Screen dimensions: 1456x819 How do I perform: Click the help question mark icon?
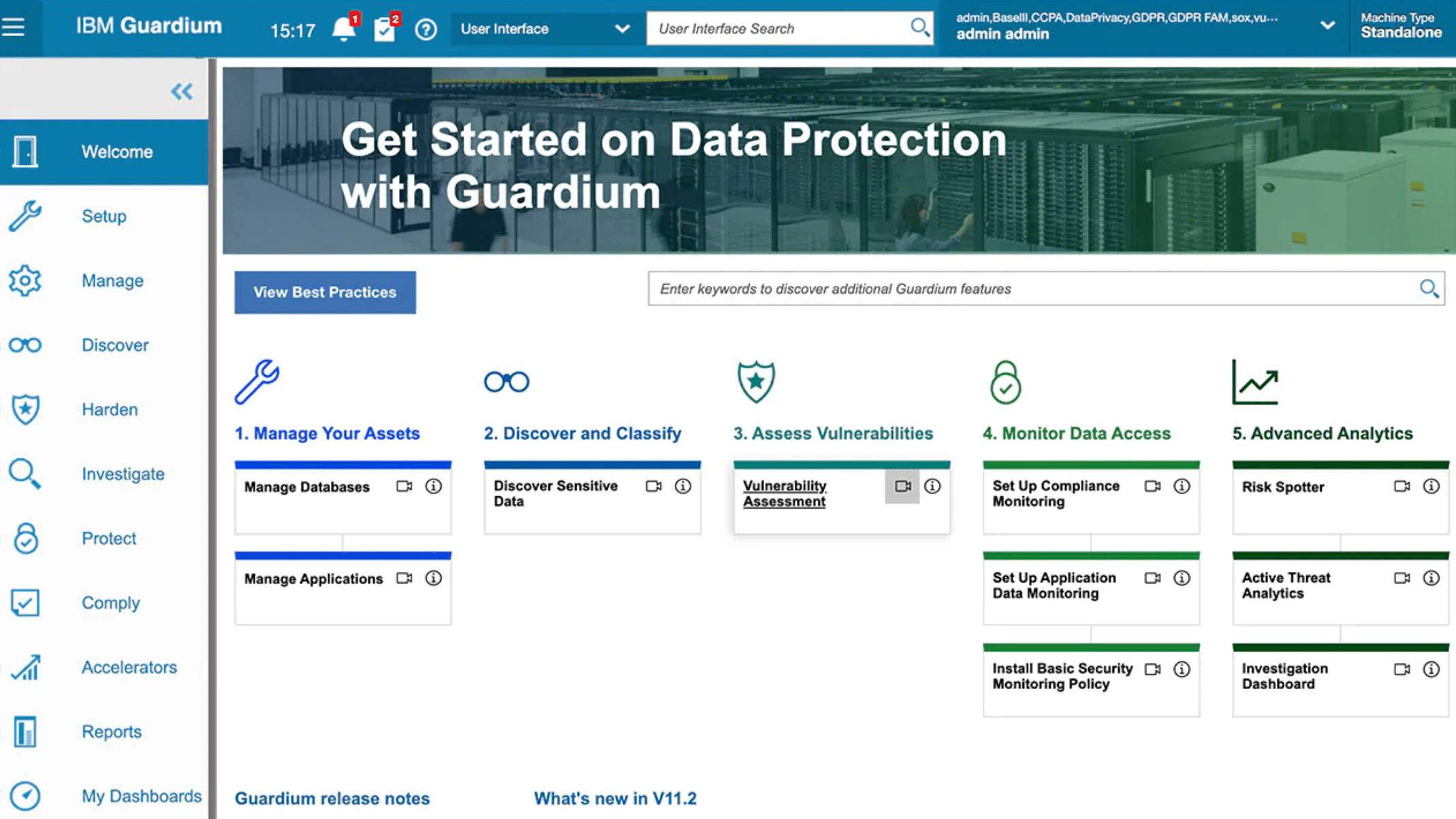426,29
